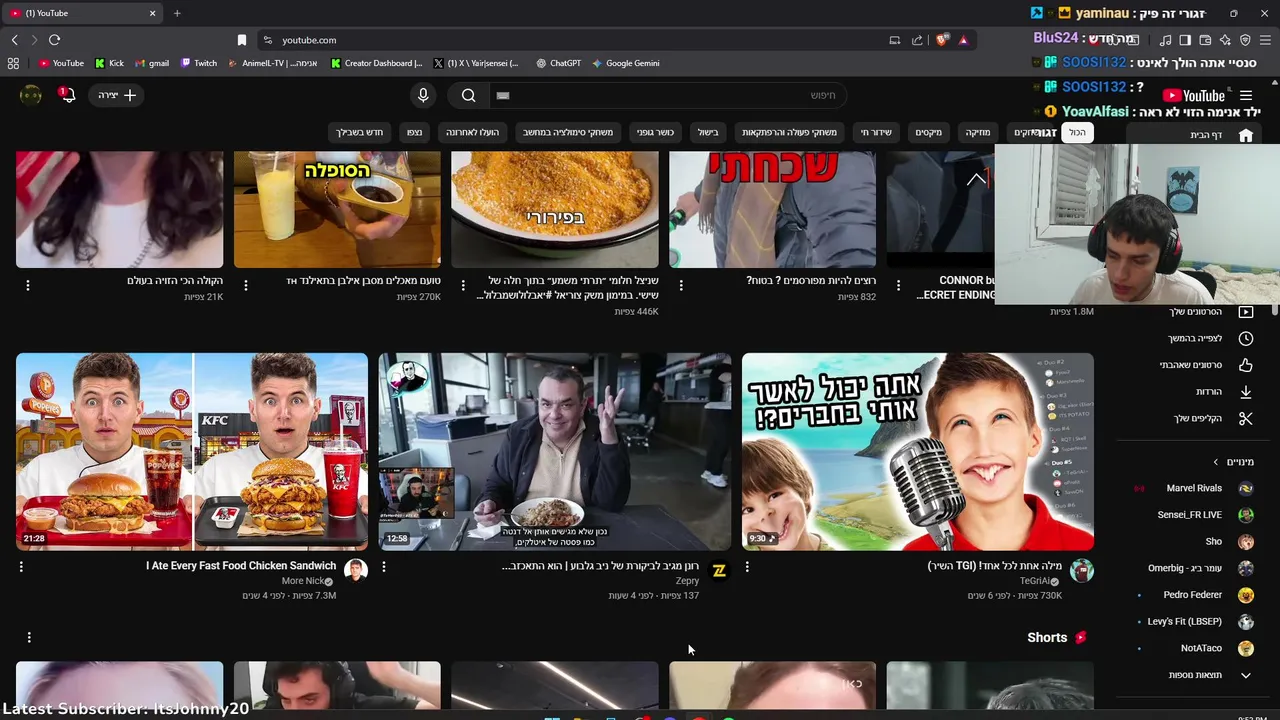Select the 'מוזיקה' filter chip
This screenshot has height=720, width=1280.
coord(977,132)
